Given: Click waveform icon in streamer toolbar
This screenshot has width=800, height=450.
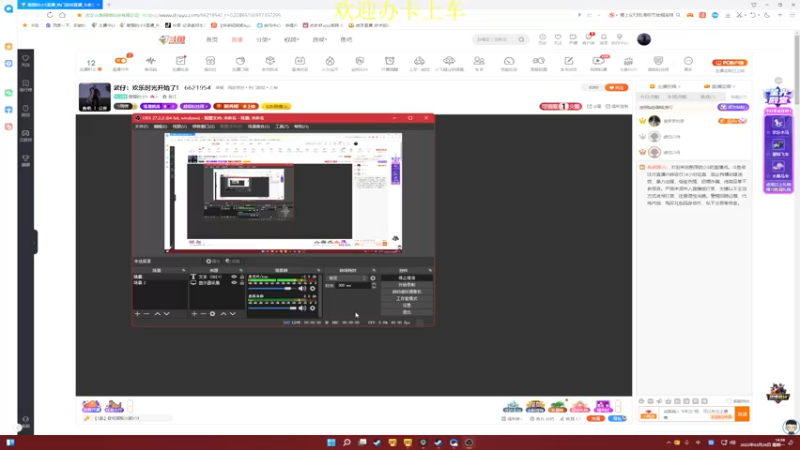Looking at the screenshot, I should pyautogui.click(x=151, y=63).
